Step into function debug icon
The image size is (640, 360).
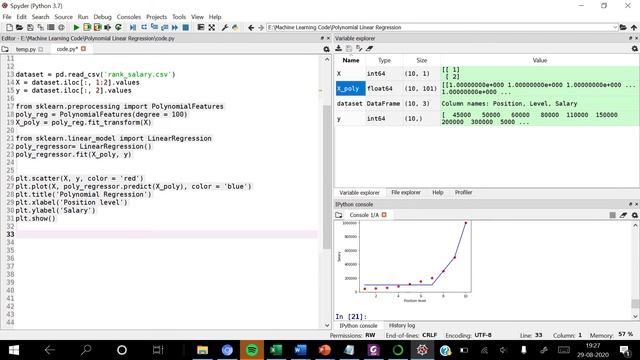pos(154,27)
